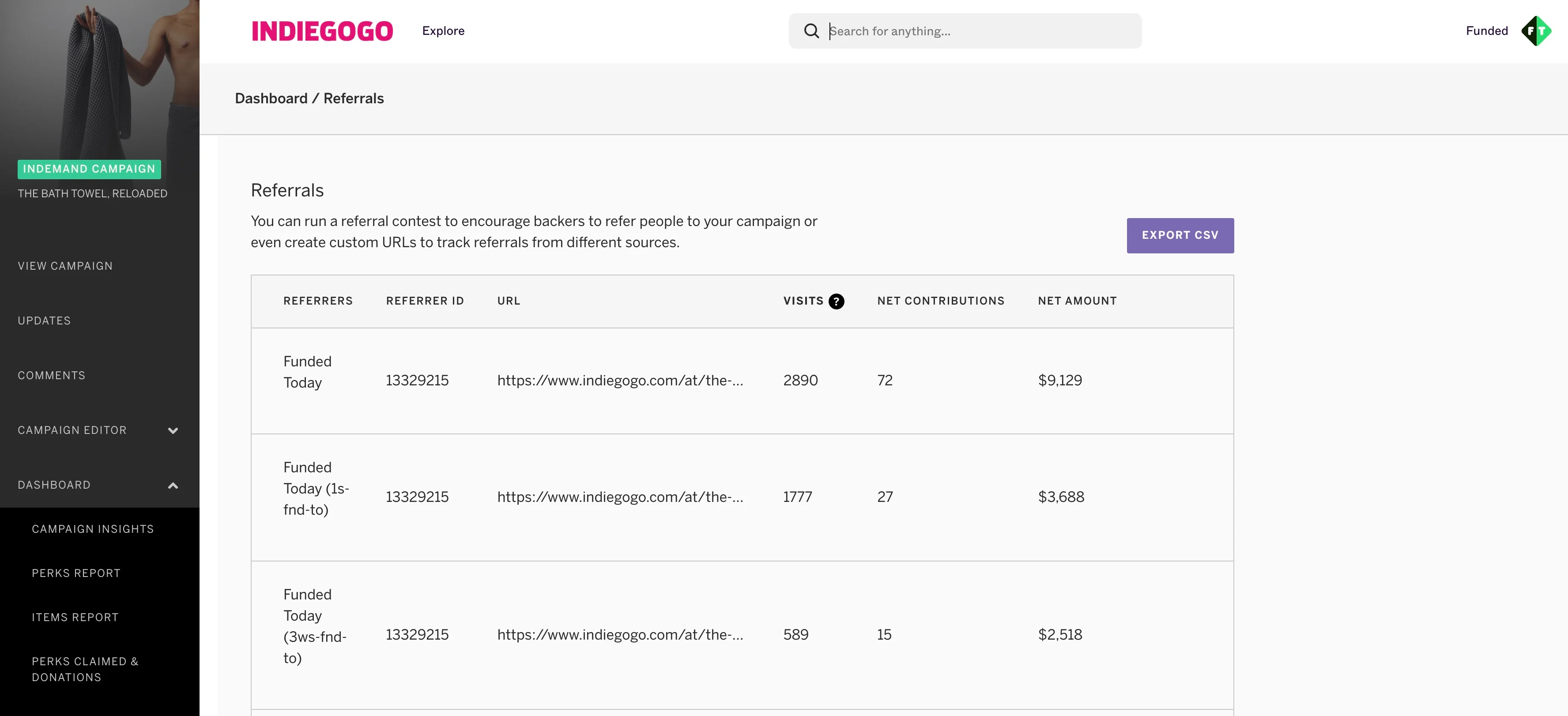Click referrer ID in the $2,518 row

[417, 635]
